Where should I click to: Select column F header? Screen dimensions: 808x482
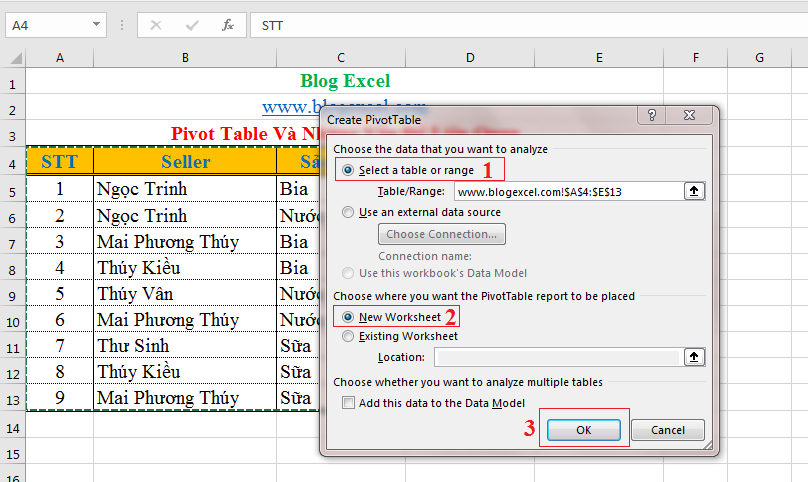(x=696, y=58)
